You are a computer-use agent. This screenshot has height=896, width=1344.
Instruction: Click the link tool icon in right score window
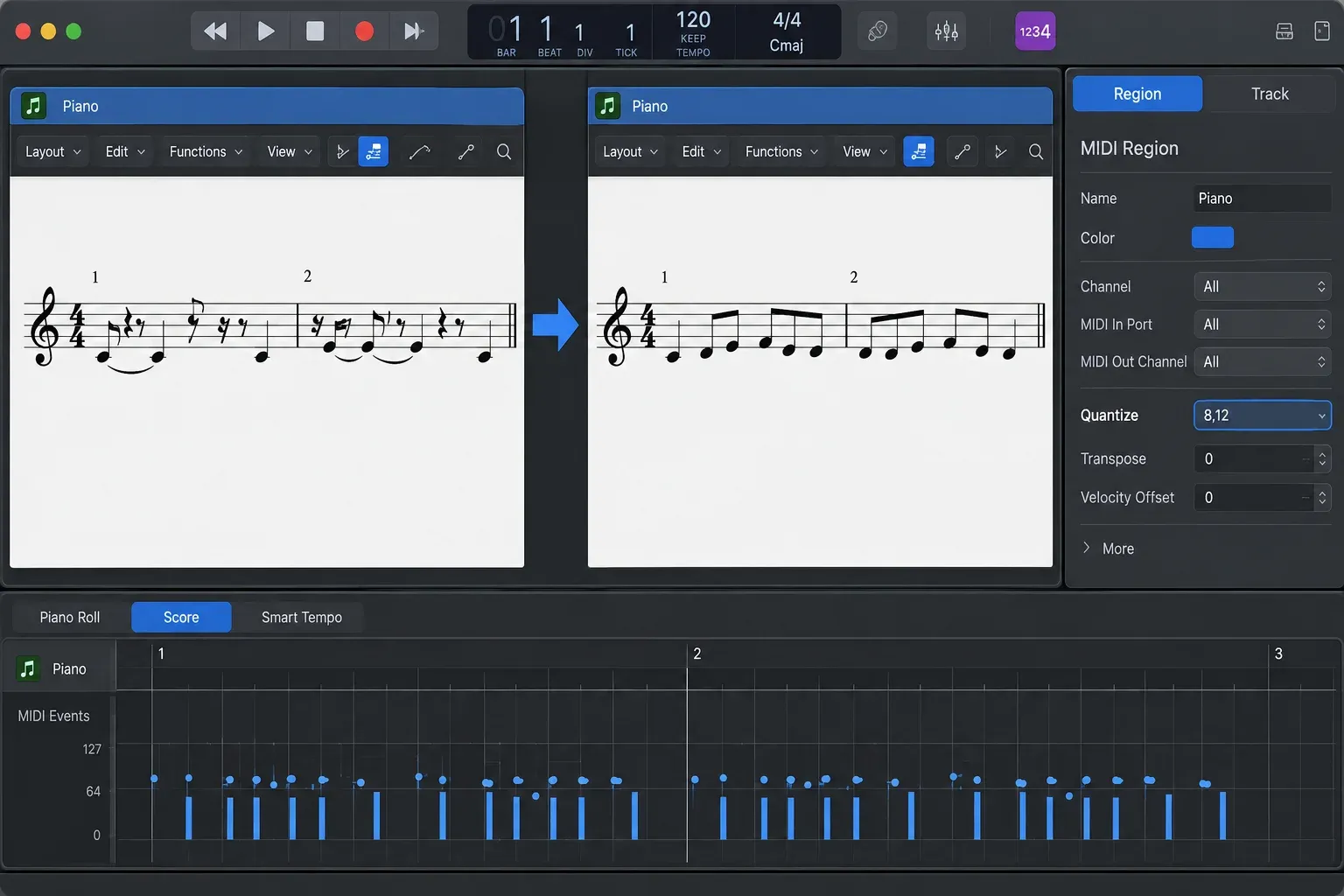[x=962, y=151]
